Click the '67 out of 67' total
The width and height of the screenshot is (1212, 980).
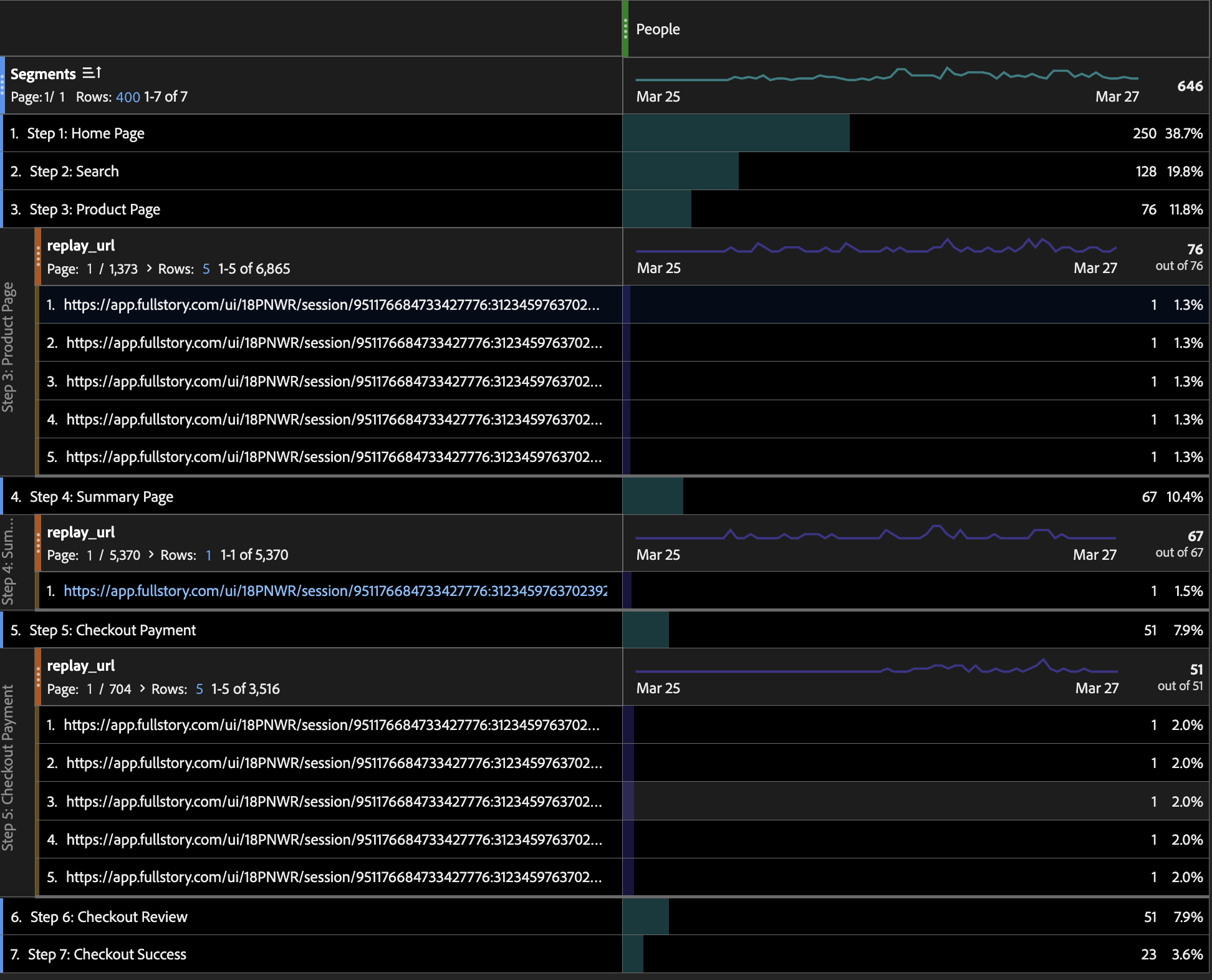[x=1179, y=544]
